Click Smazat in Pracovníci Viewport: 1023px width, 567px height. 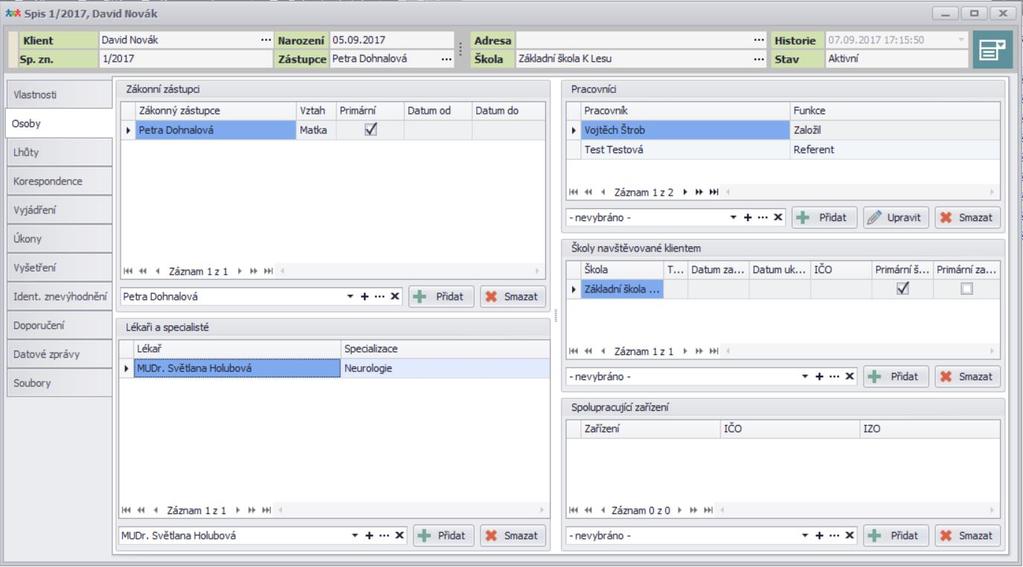point(968,217)
